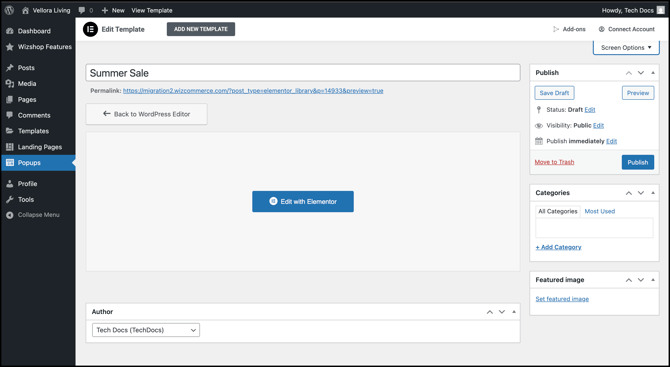Image resolution: width=670 pixels, height=367 pixels.
Task: Select Popups in sidebar
Action: click(x=38, y=162)
